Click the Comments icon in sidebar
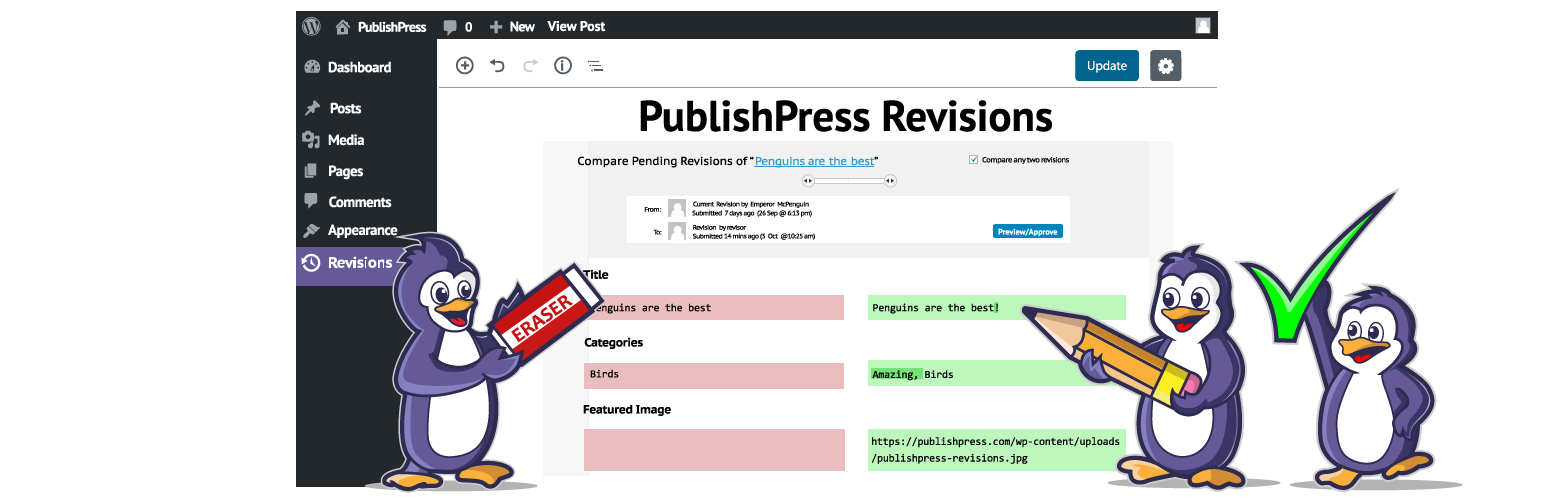 pos(311,201)
